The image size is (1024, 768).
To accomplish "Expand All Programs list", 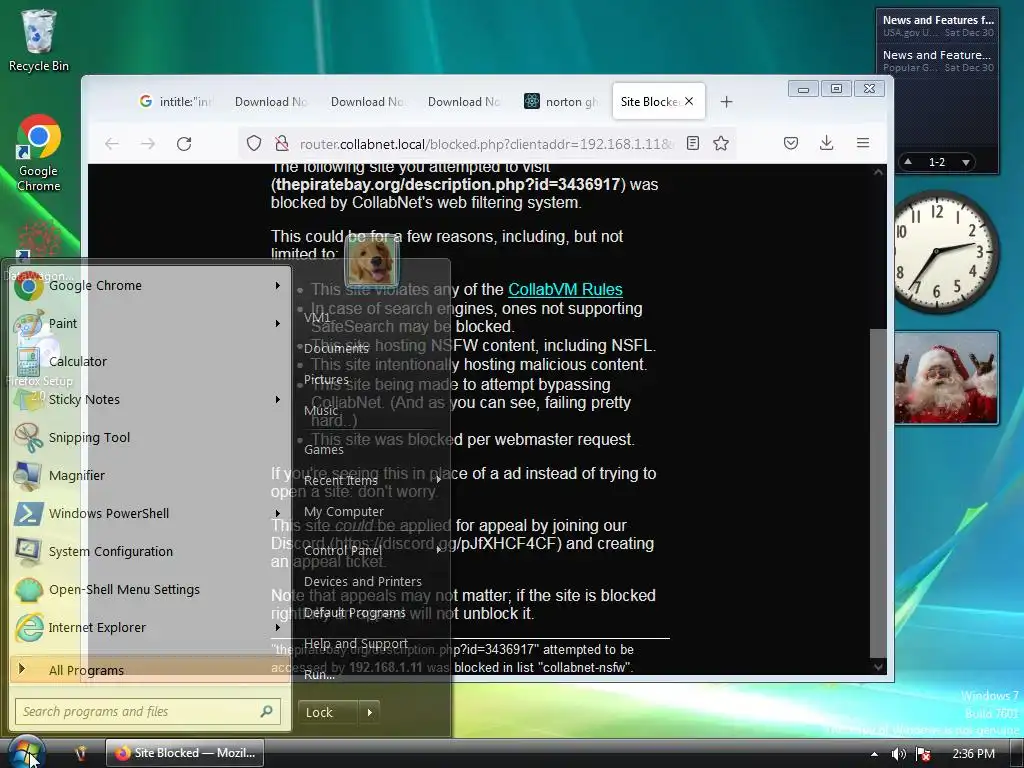I will pyautogui.click(x=150, y=669).
